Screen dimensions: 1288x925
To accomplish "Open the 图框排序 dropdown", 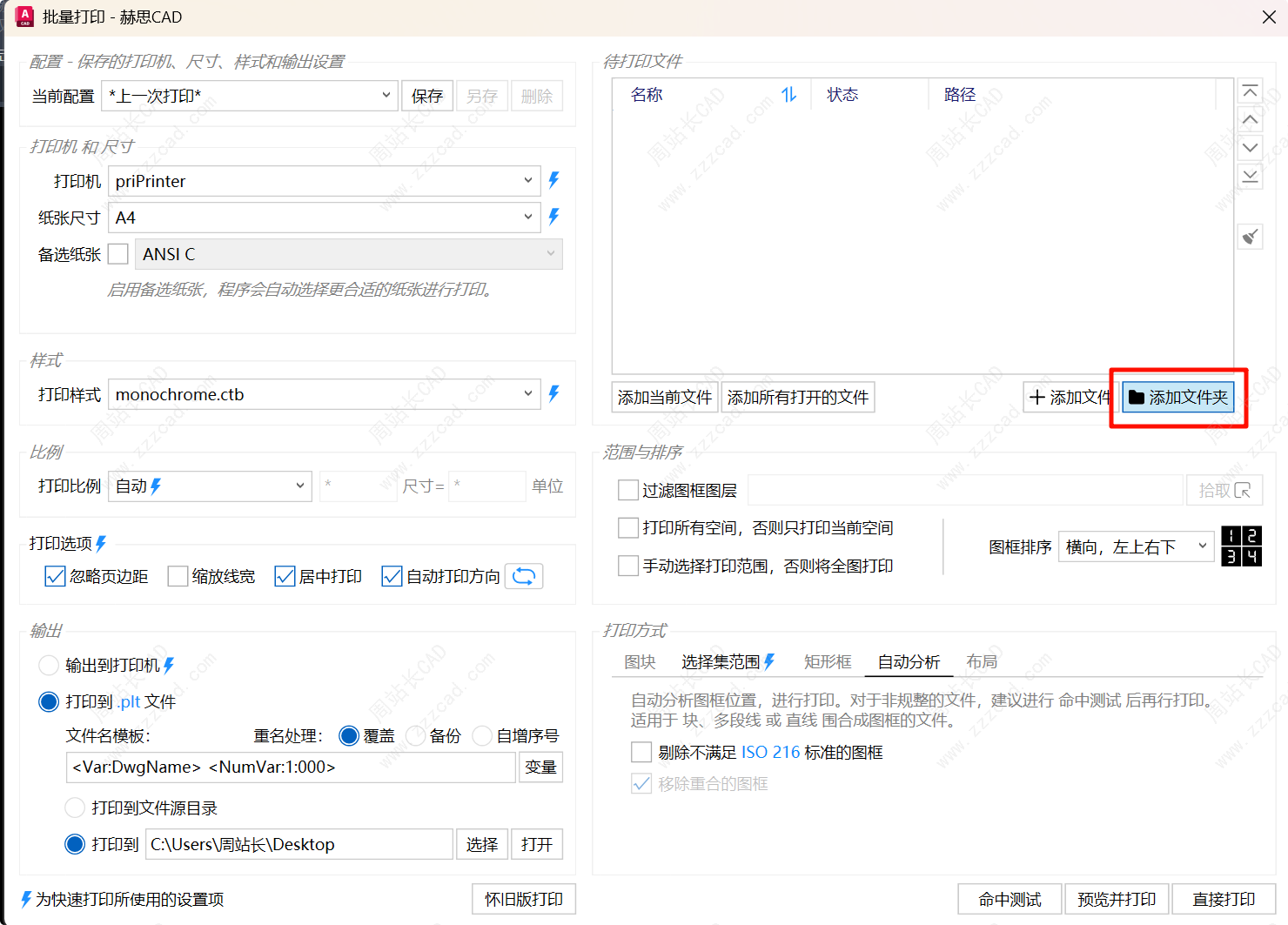I will pyautogui.click(x=1135, y=546).
